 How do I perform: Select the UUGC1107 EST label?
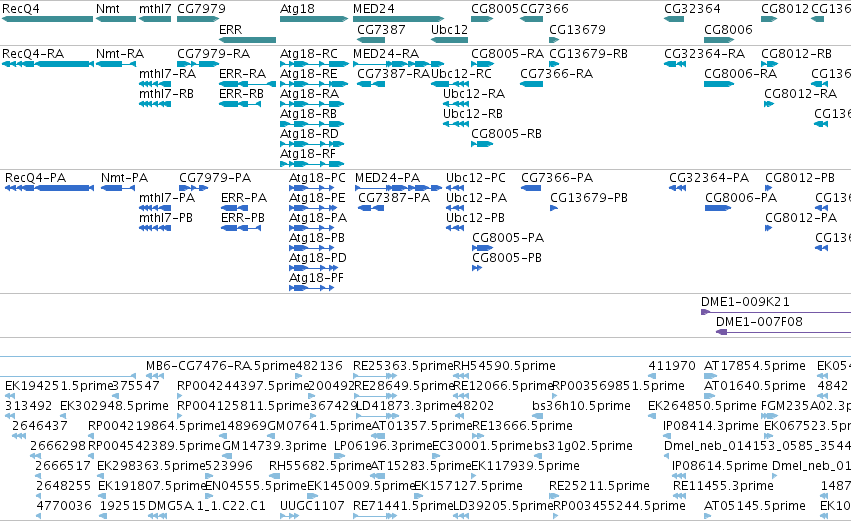pos(312,506)
